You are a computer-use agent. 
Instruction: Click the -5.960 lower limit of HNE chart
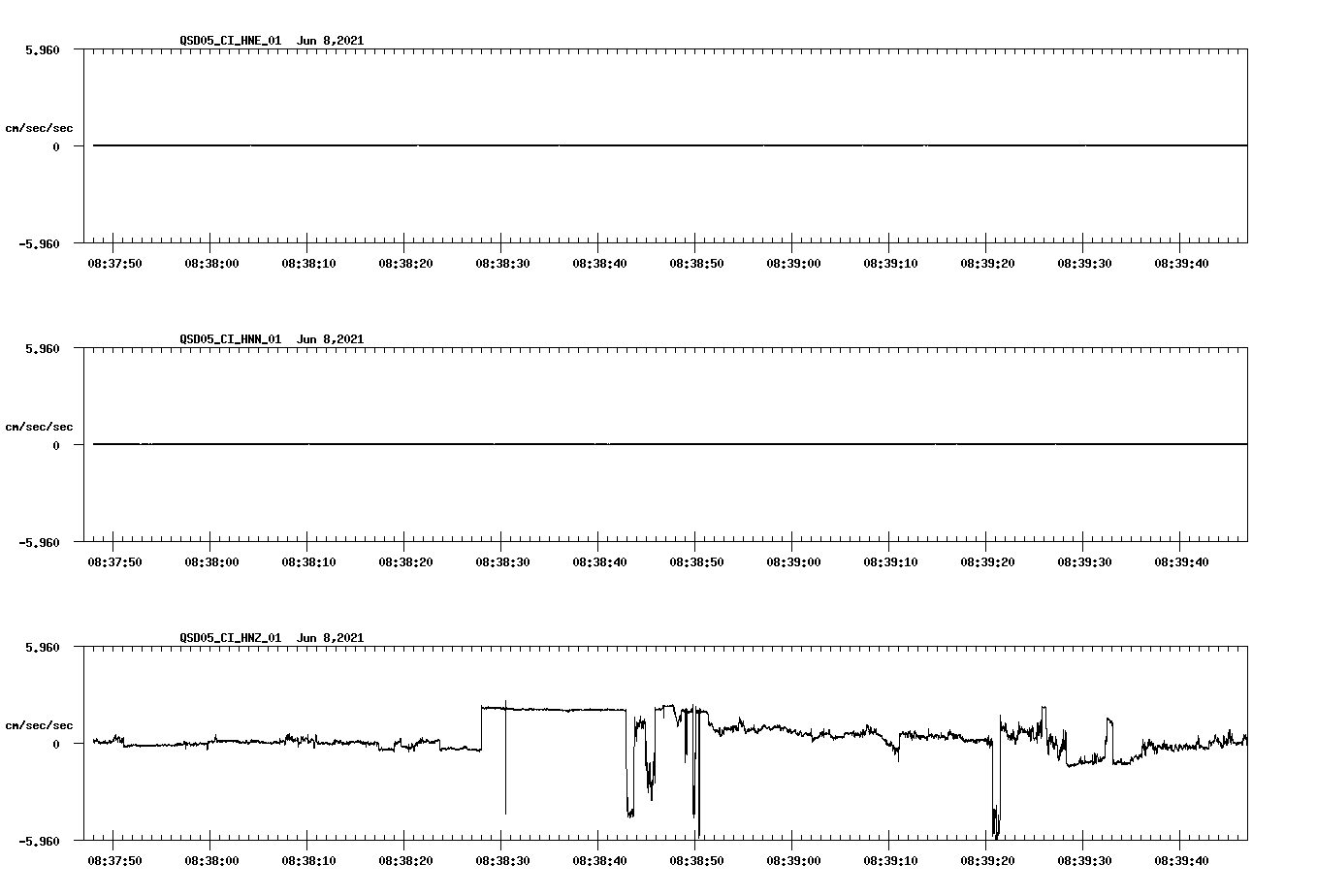pyautogui.click(x=39, y=243)
